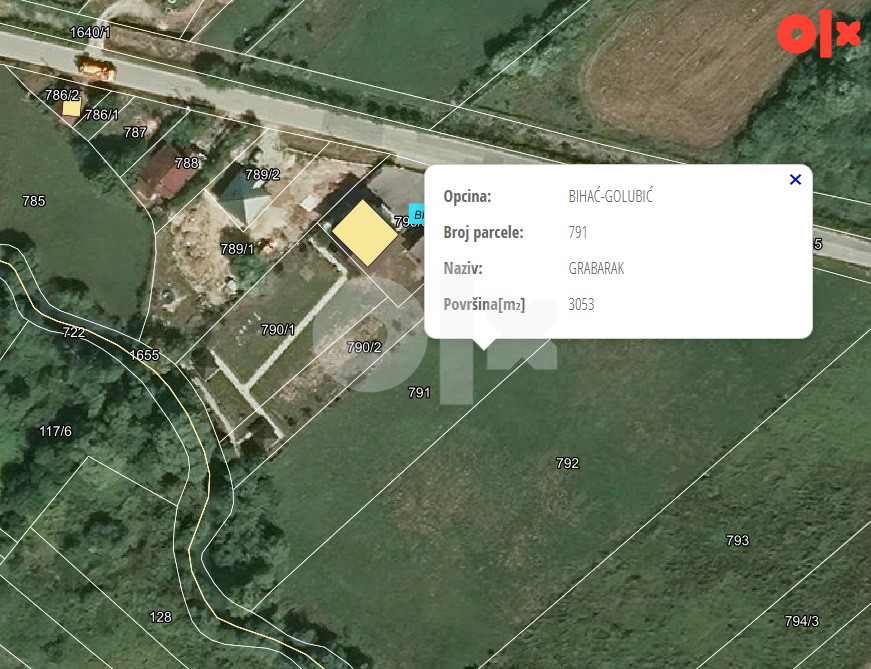Click the Opcina label in popup

[x=467, y=196]
